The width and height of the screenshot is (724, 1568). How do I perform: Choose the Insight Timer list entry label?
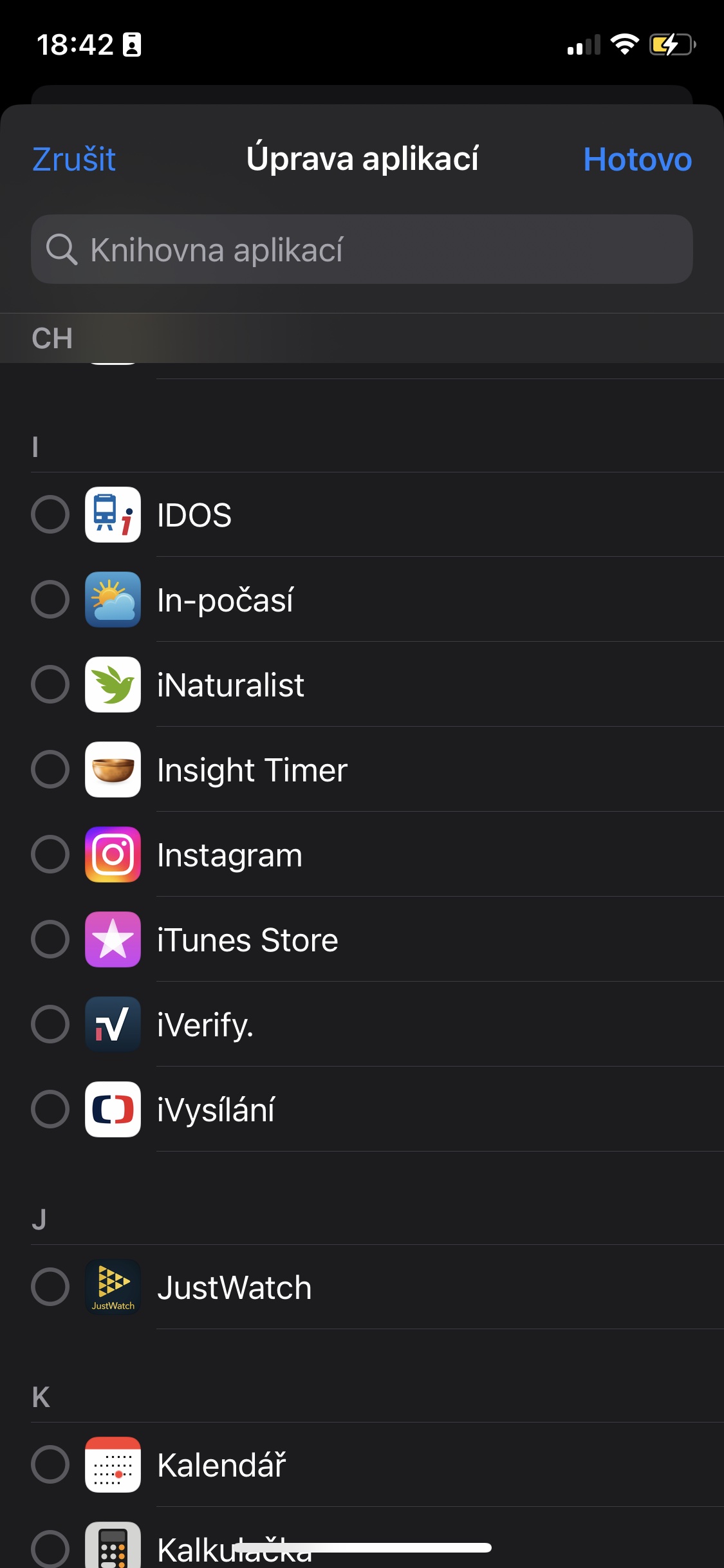coord(252,770)
